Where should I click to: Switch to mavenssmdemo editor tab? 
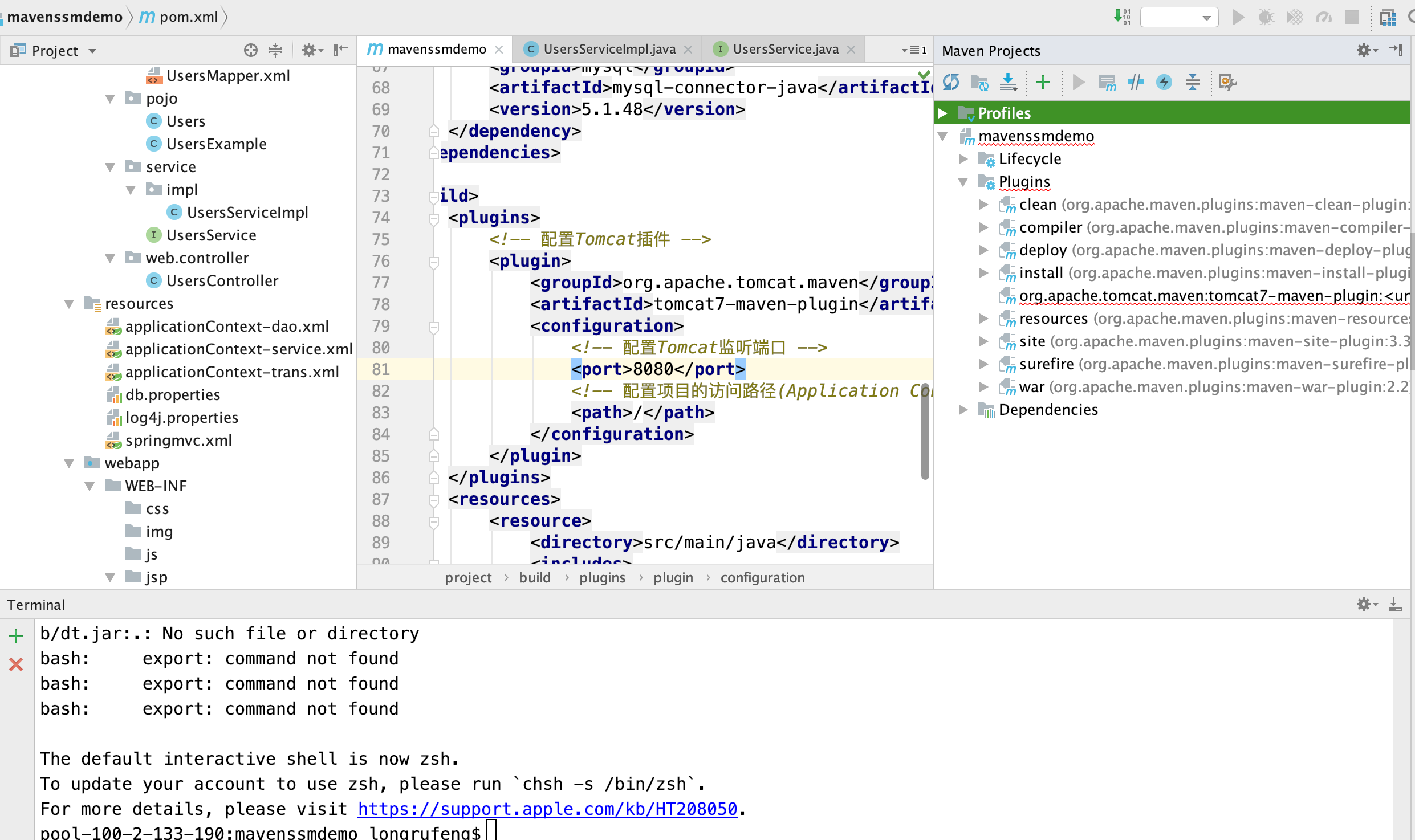tap(436, 49)
